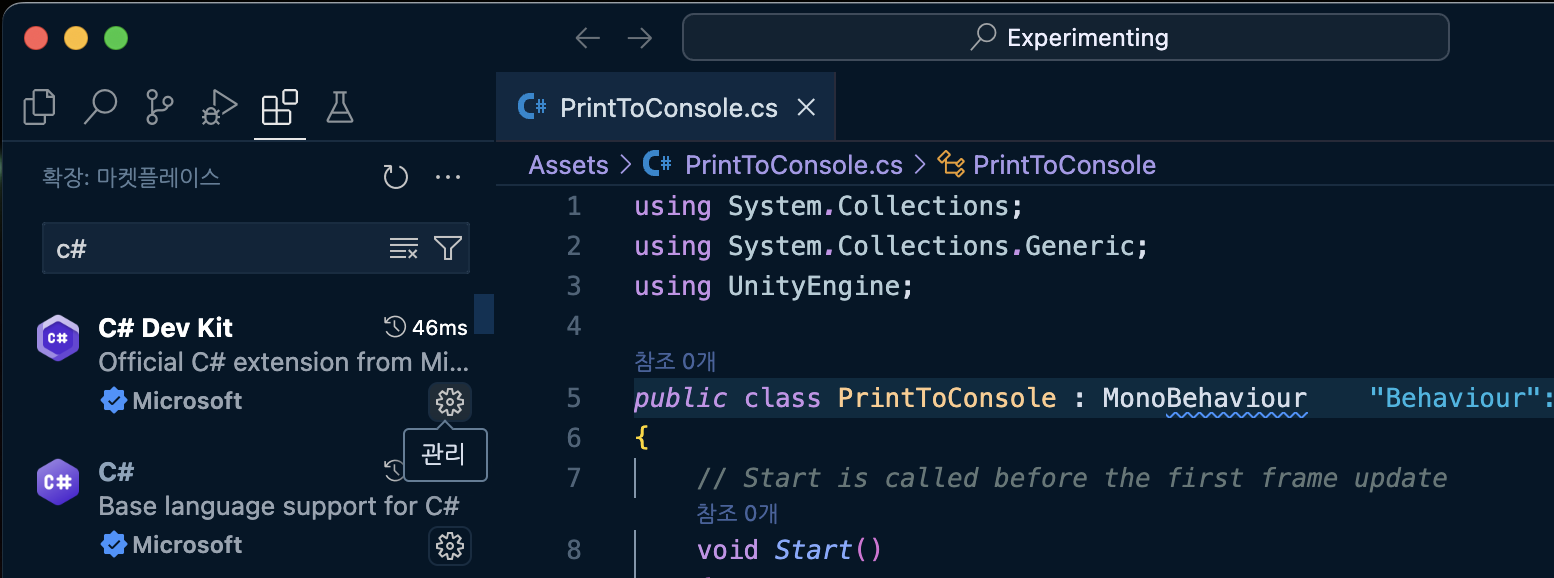The width and height of the screenshot is (1554, 578).
Task: Refresh the extensions marketplace list
Action: (396, 178)
